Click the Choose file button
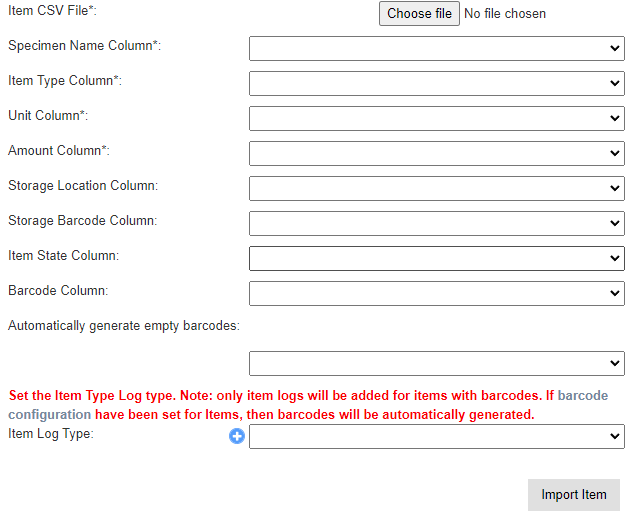The image size is (634, 516). click(419, 13)
